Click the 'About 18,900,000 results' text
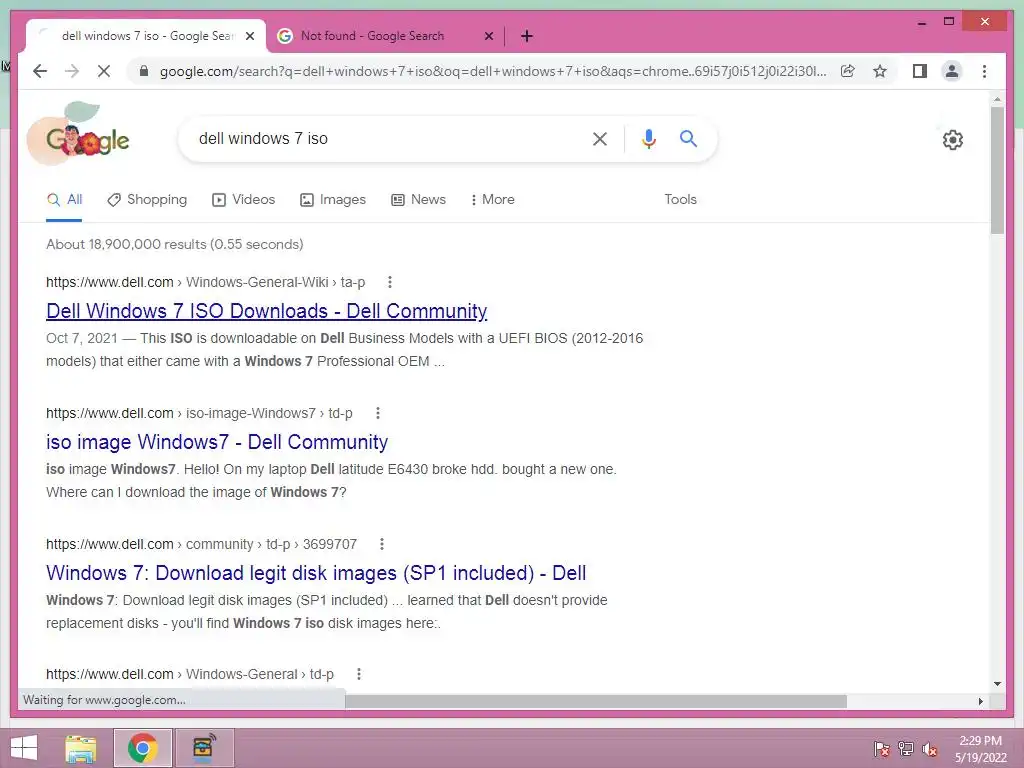The height and width of the screenshot is (768, 1024). [x=174, y=244]
